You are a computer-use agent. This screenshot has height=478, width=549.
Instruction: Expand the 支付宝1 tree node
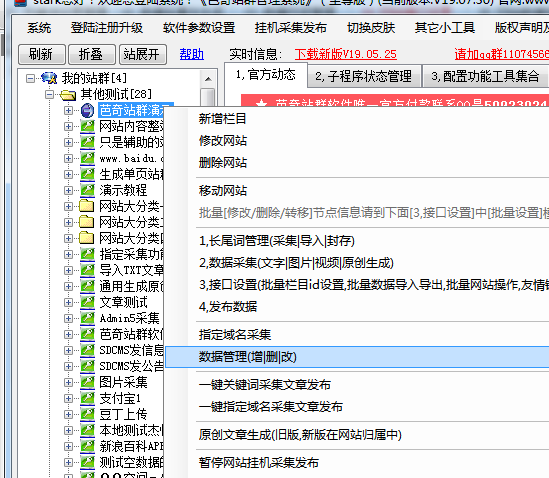coord(68,399)
